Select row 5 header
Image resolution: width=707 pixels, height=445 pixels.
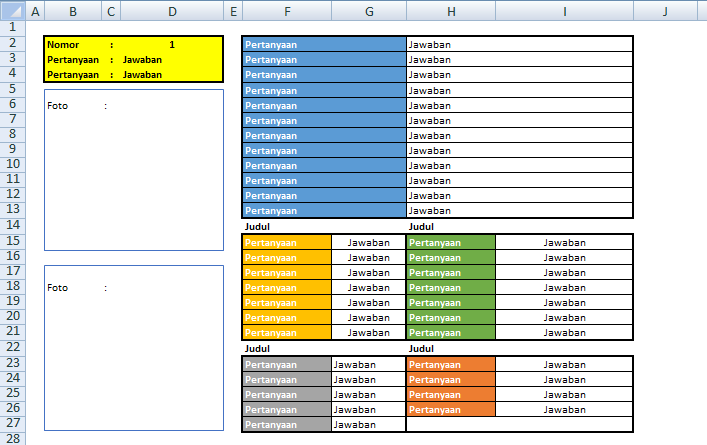click(x=13, y=89)
